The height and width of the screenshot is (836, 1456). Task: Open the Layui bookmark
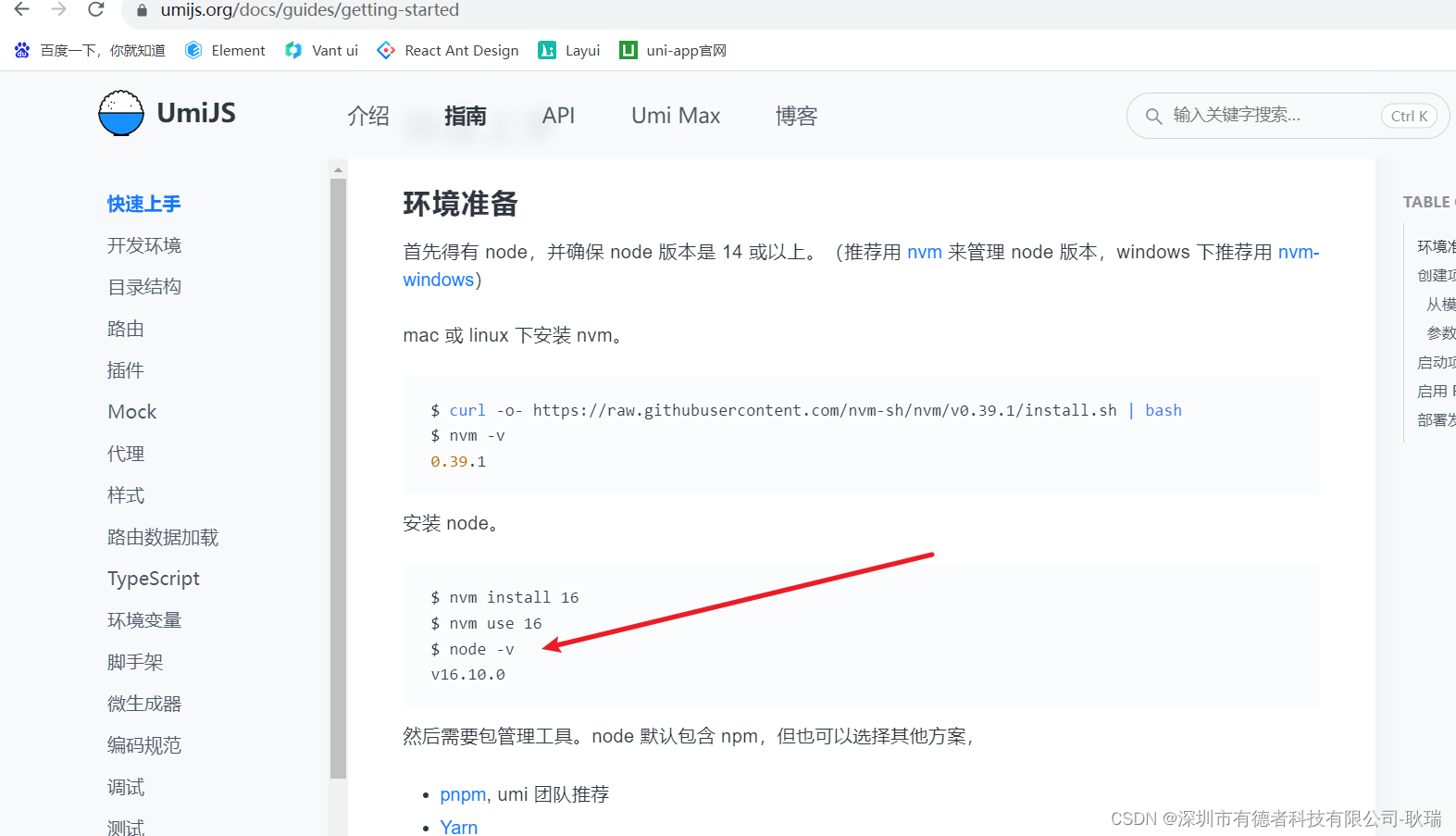tap(569, 50)
